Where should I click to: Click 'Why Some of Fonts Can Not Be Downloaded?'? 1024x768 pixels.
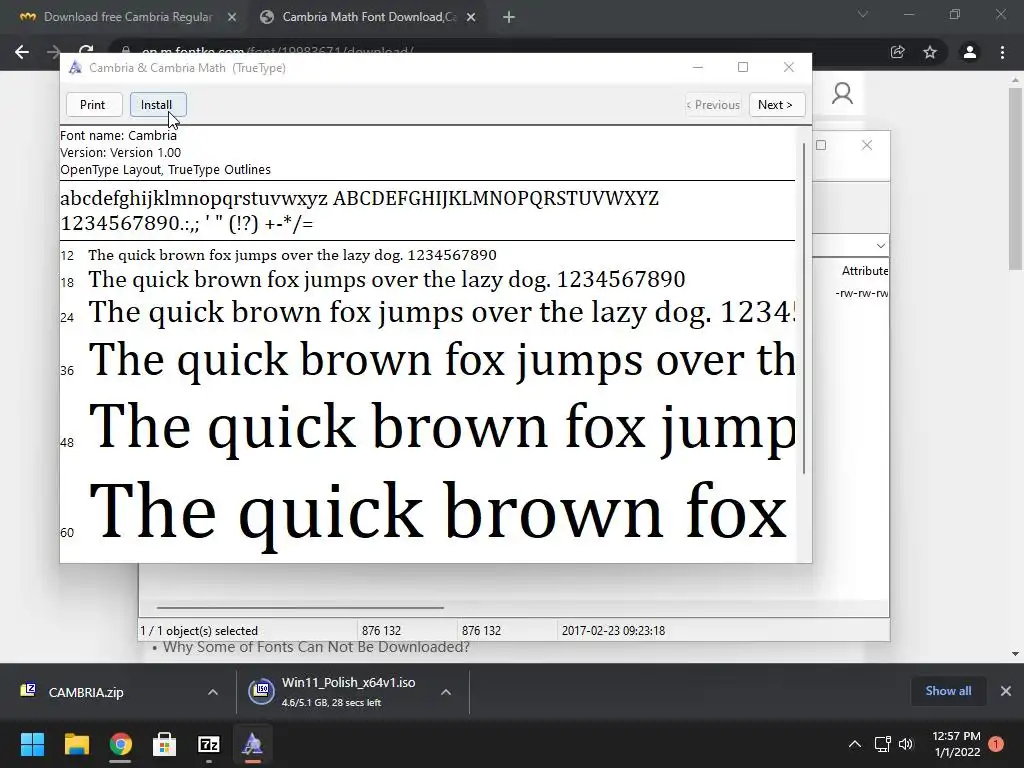316,647
